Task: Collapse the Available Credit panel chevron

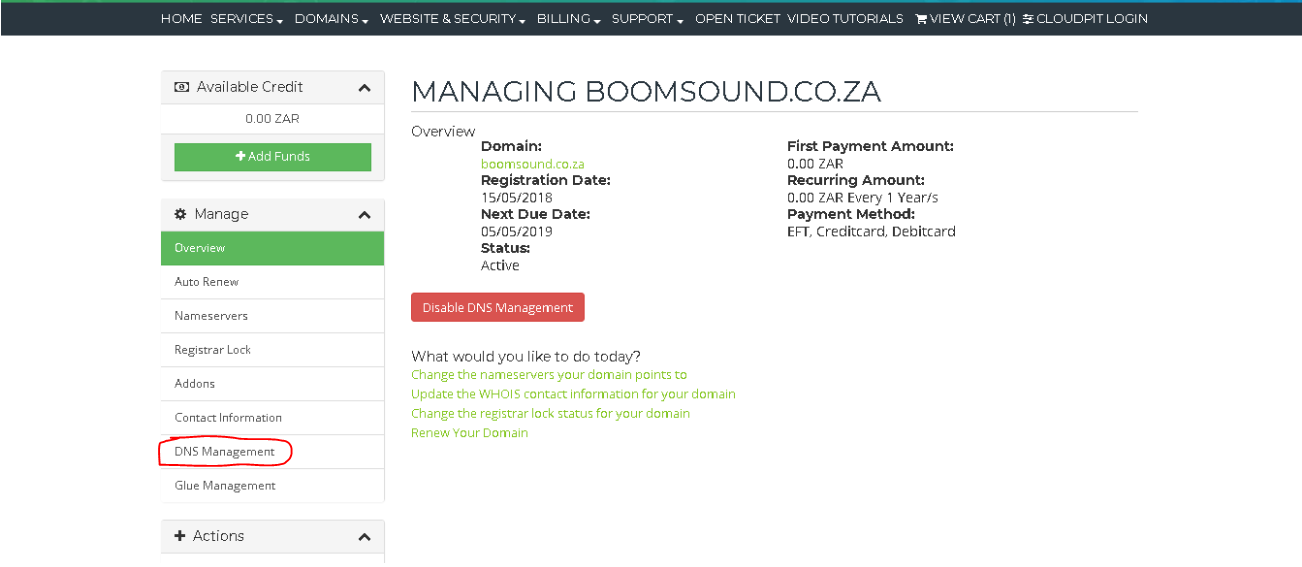Action: coord(364,88)
